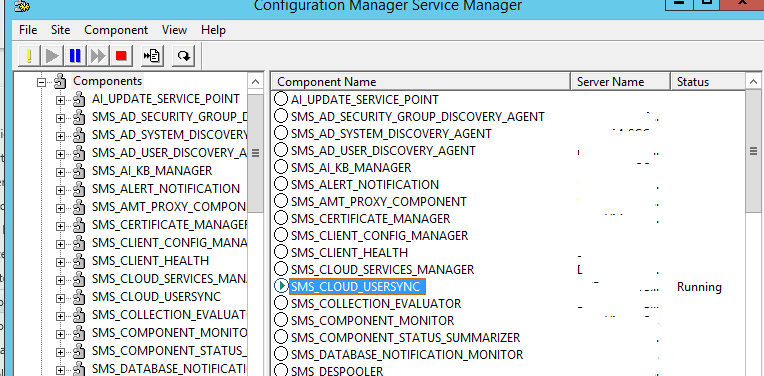
Task: Collapse the Components tree node
Action: (41, 82)
